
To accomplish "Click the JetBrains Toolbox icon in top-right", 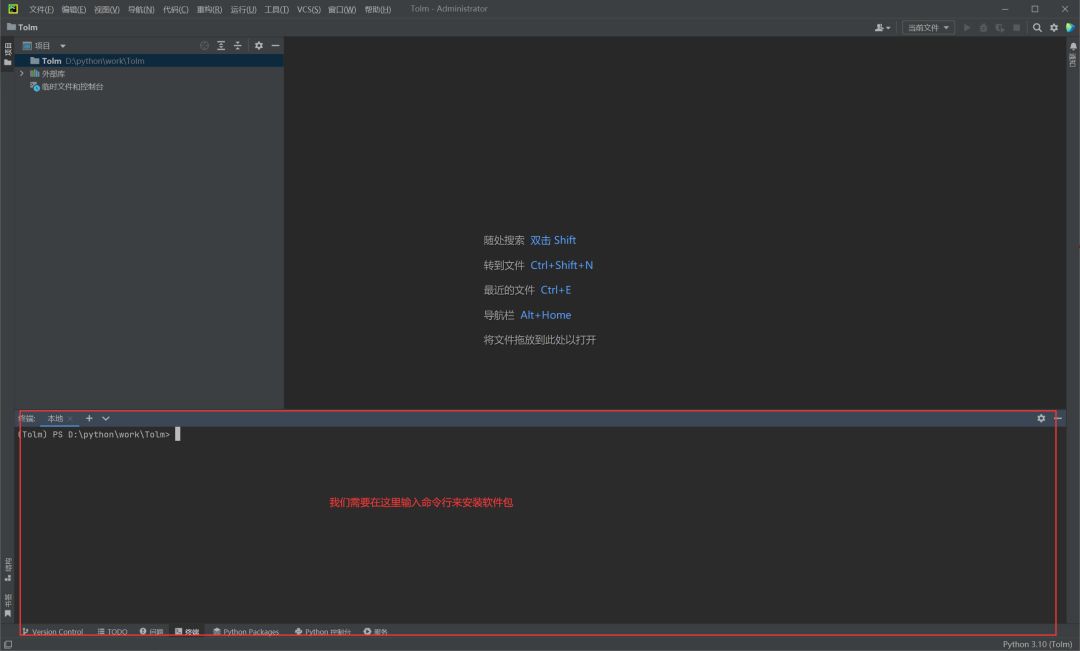I will click(x=1069, y=28).
